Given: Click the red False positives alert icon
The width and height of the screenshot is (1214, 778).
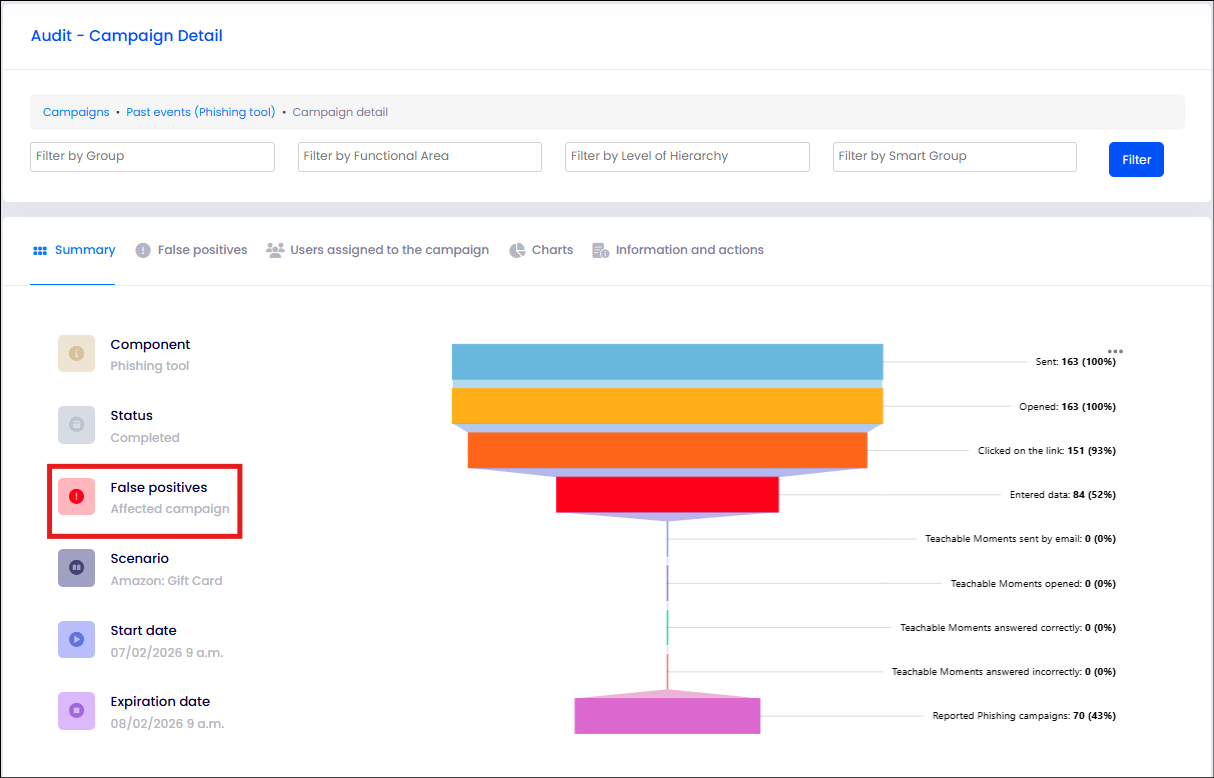Looking at the screenshot, I should [76, 497].
